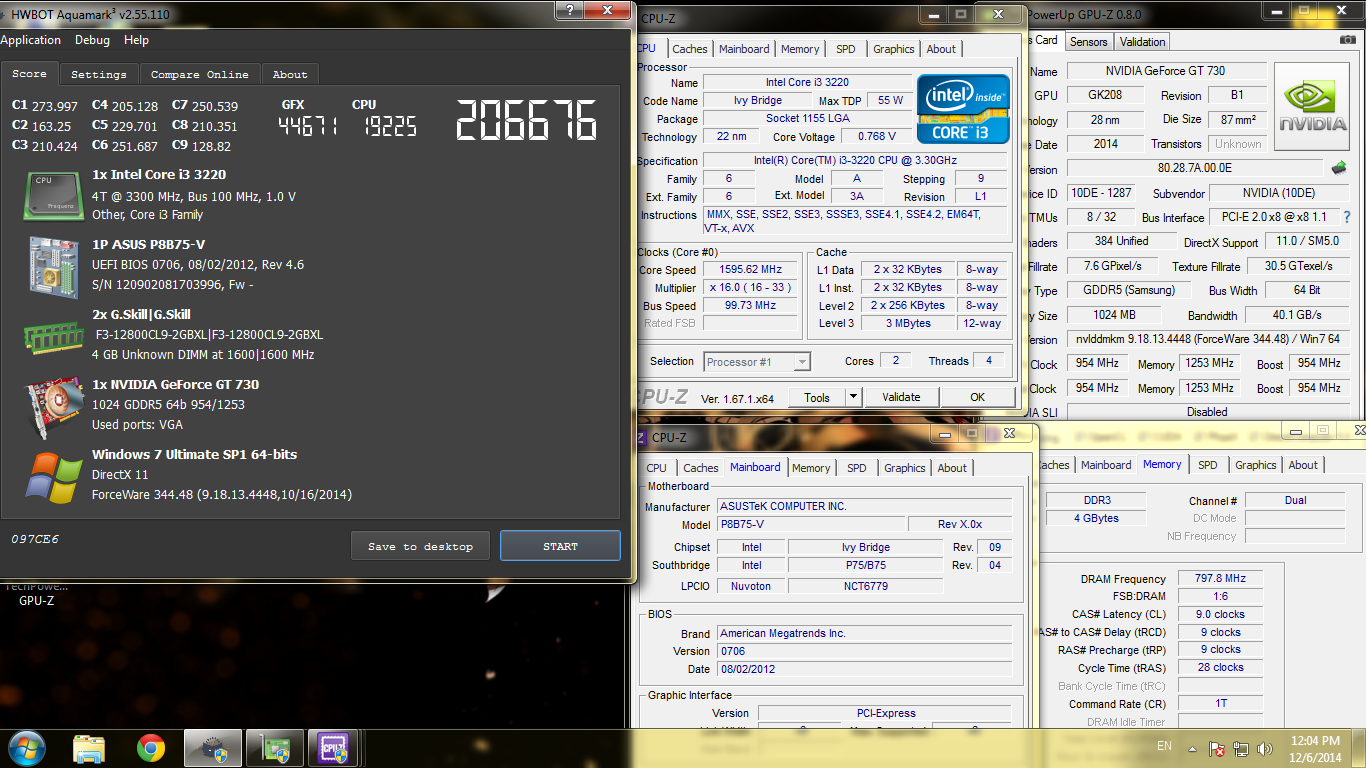This screenshot has height=768, width=1366.
Task: Click the Tools button in CPU-Z
Action: pos(817,397)
